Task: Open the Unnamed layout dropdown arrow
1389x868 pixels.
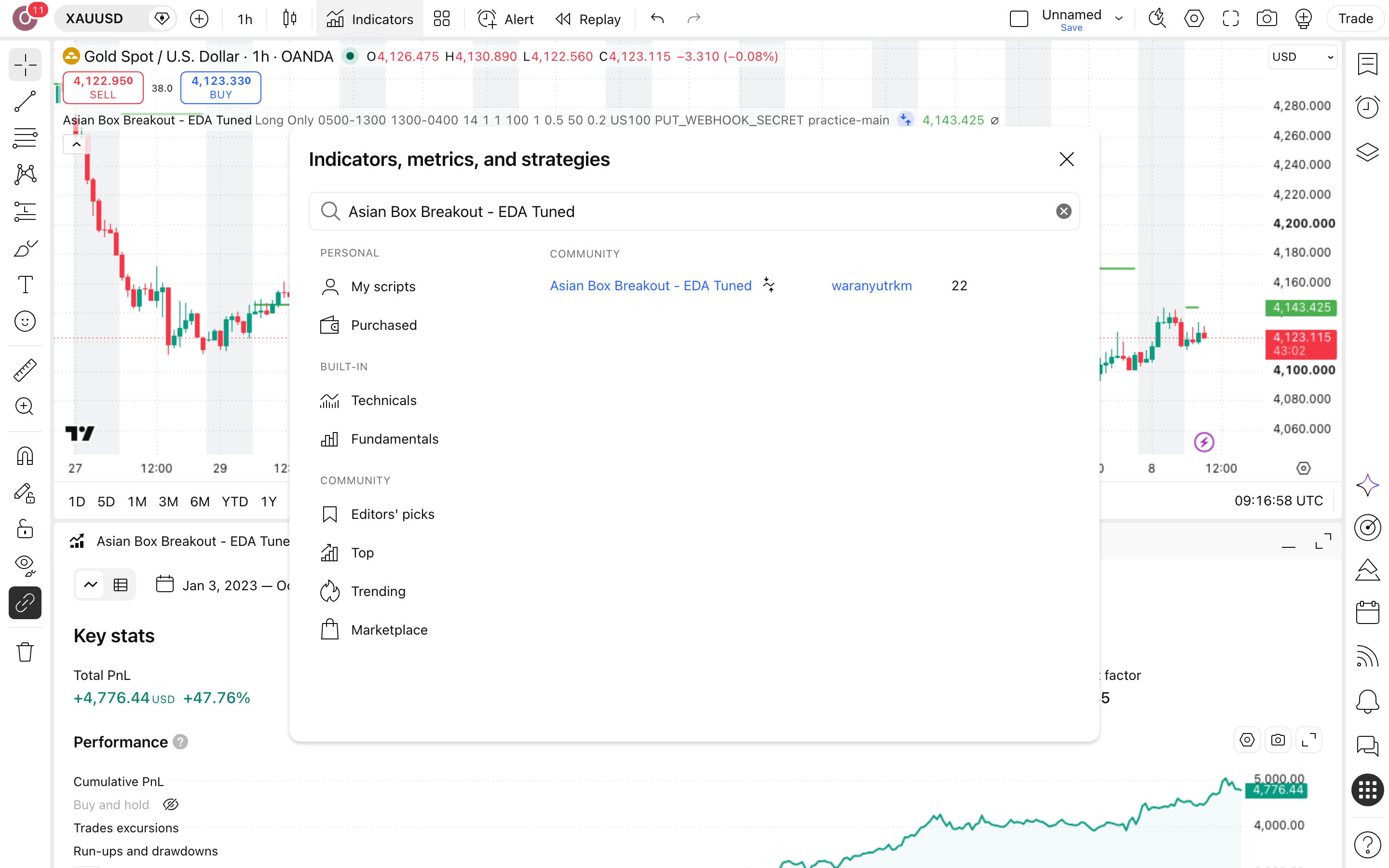Action: [x=1118, y=19]
